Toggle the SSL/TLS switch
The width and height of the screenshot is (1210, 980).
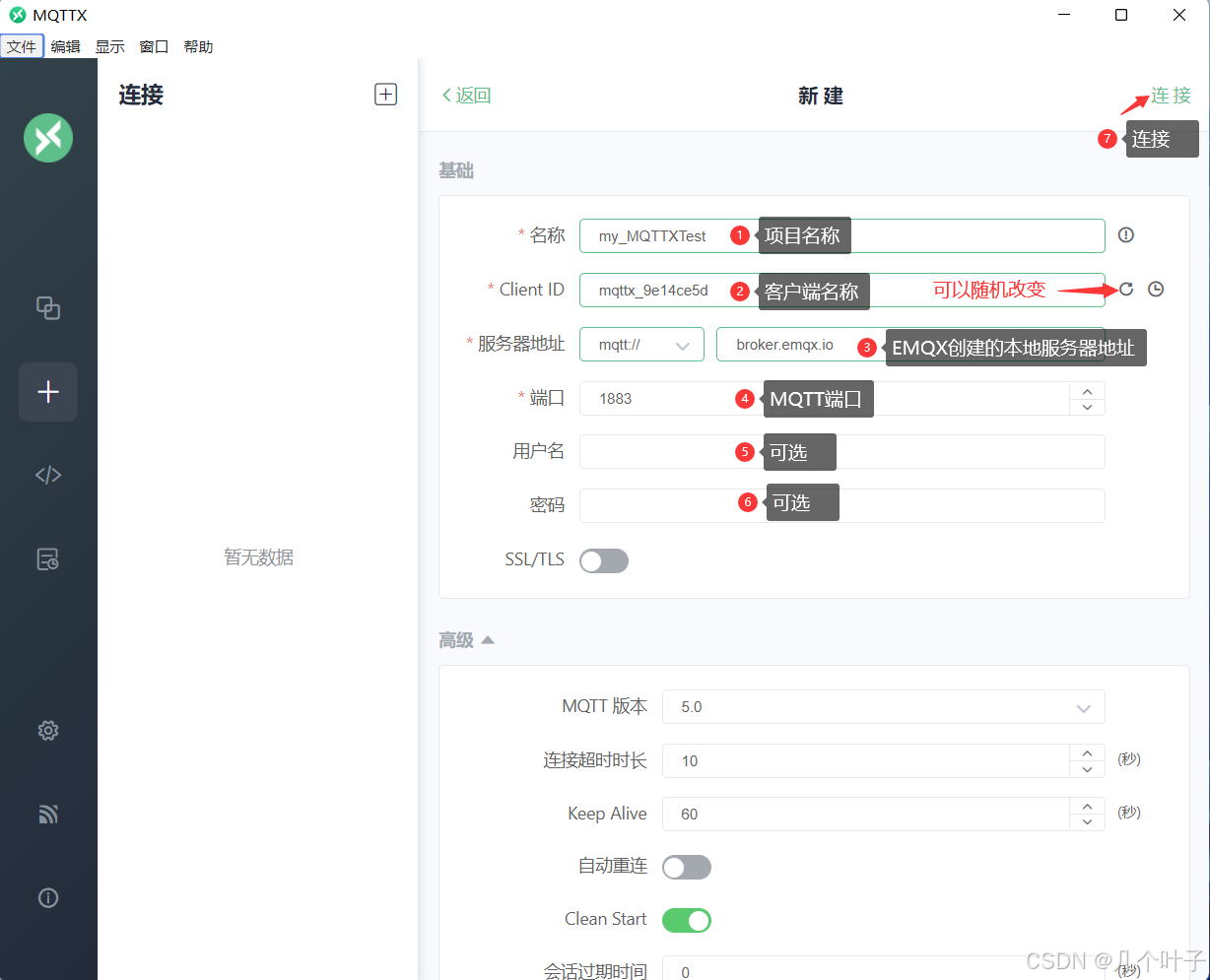(604, 560)
